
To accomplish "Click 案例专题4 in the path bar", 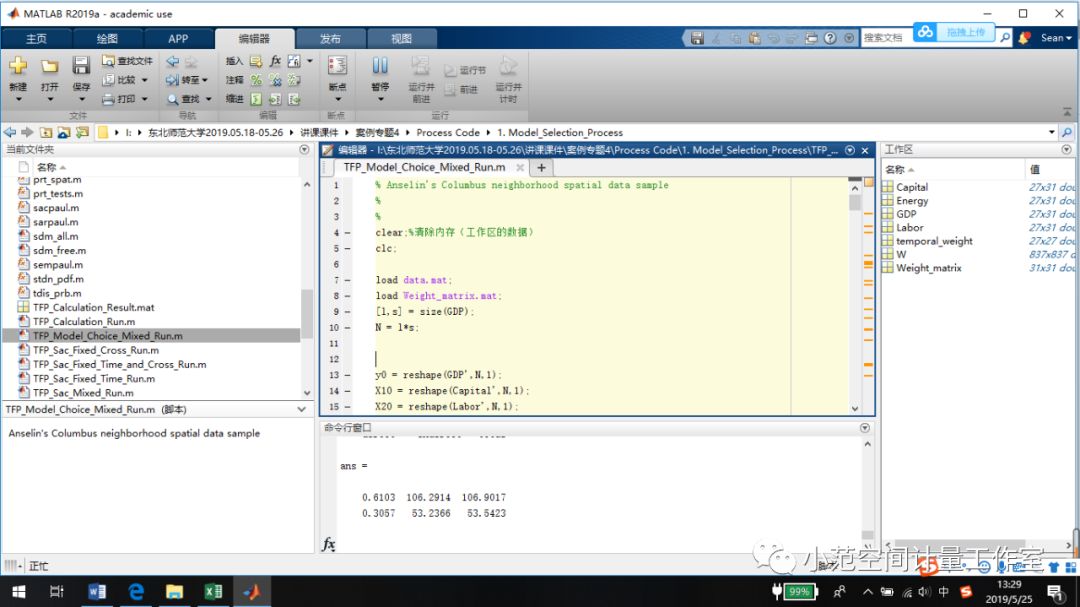I will pyautogui.click(x=377, y=132).
